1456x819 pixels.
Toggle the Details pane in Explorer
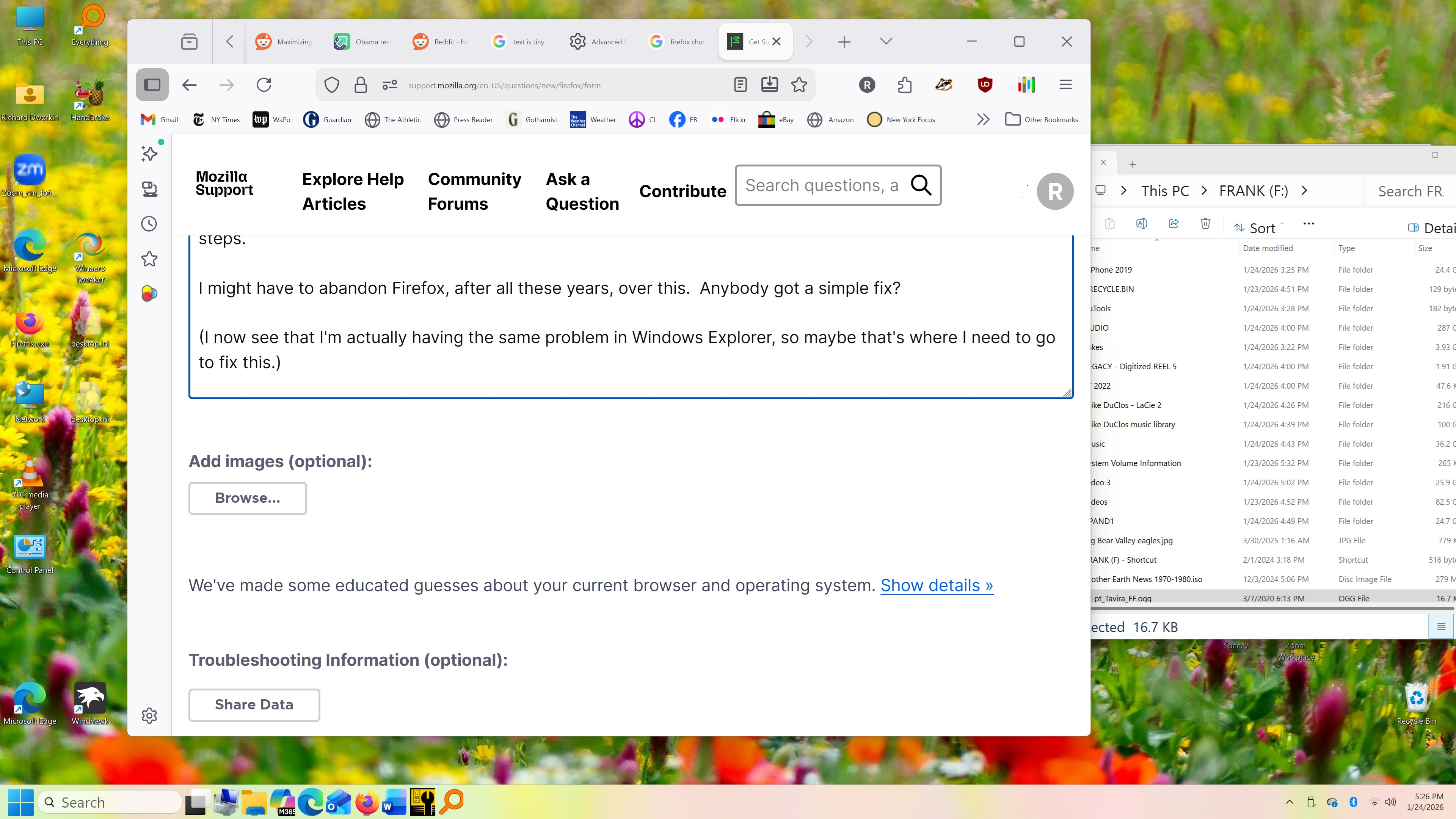click(x=1430, y=228)
